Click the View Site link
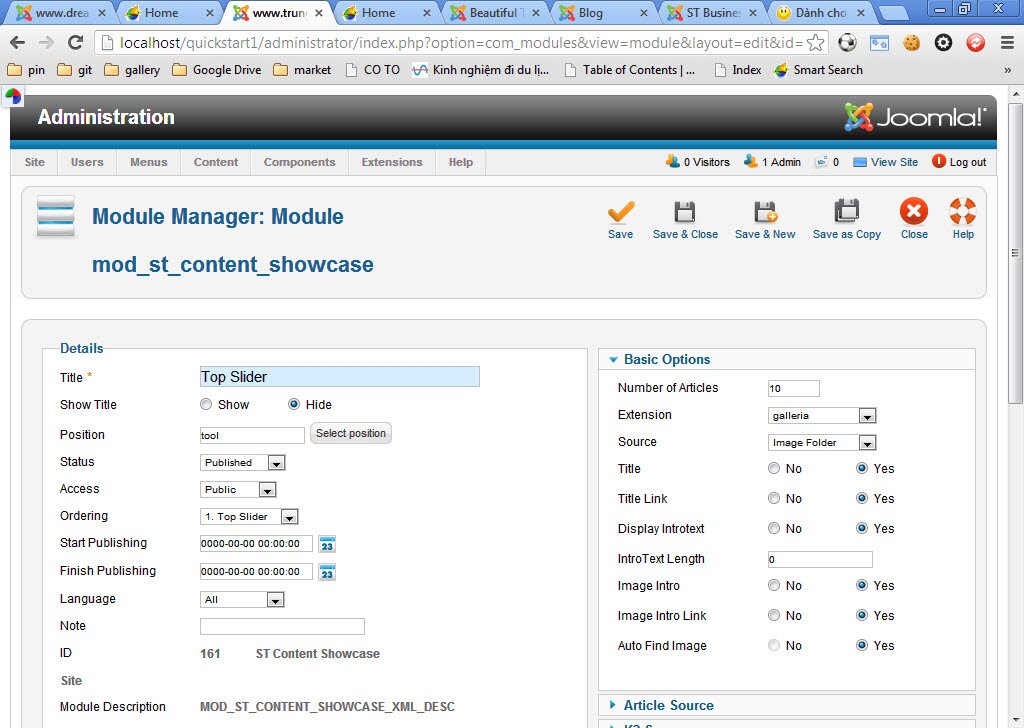The image size is (1024, 728). coord(893,162)
